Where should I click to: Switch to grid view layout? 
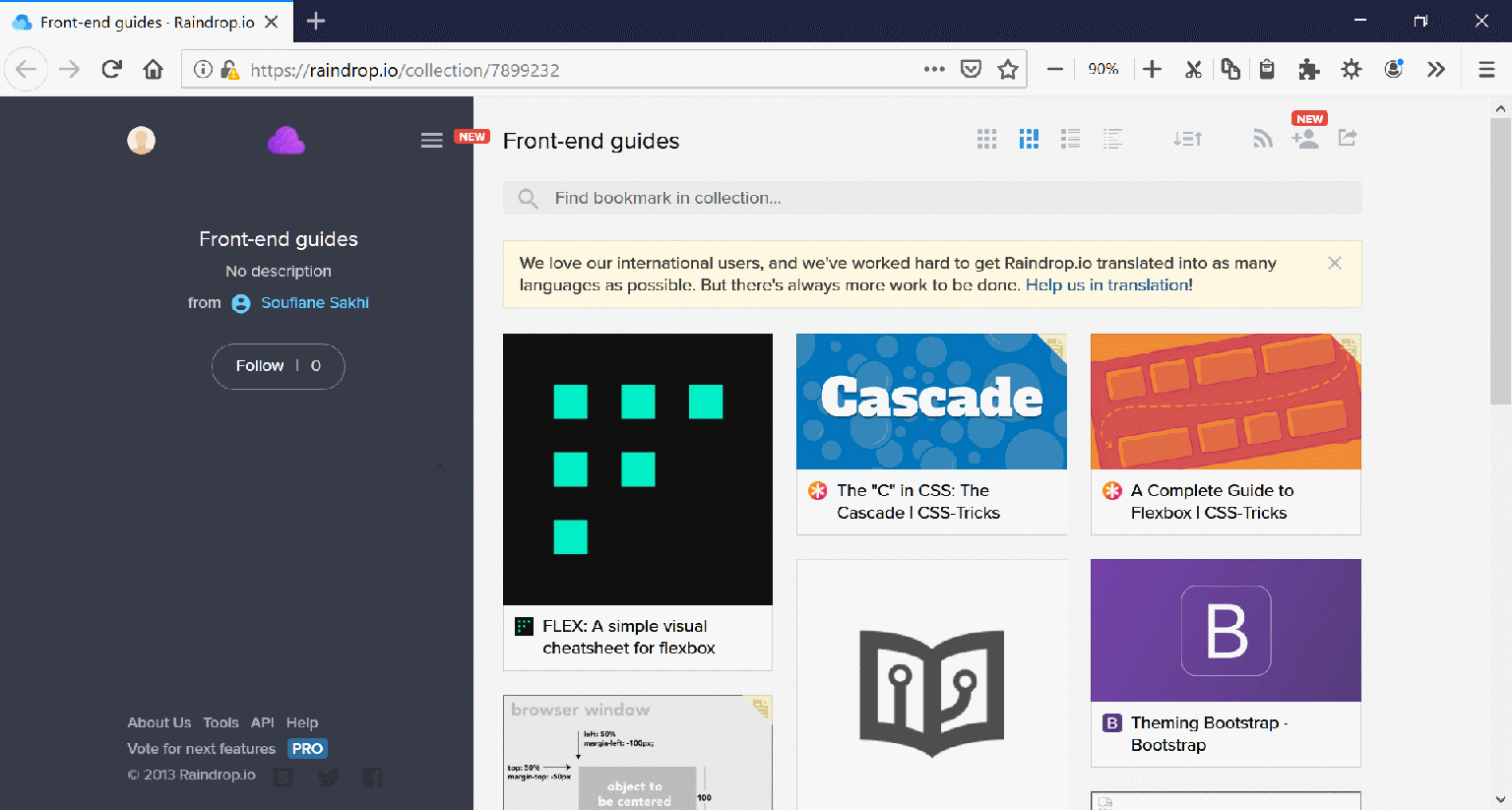pyautogui.click(x=986, y=139)
